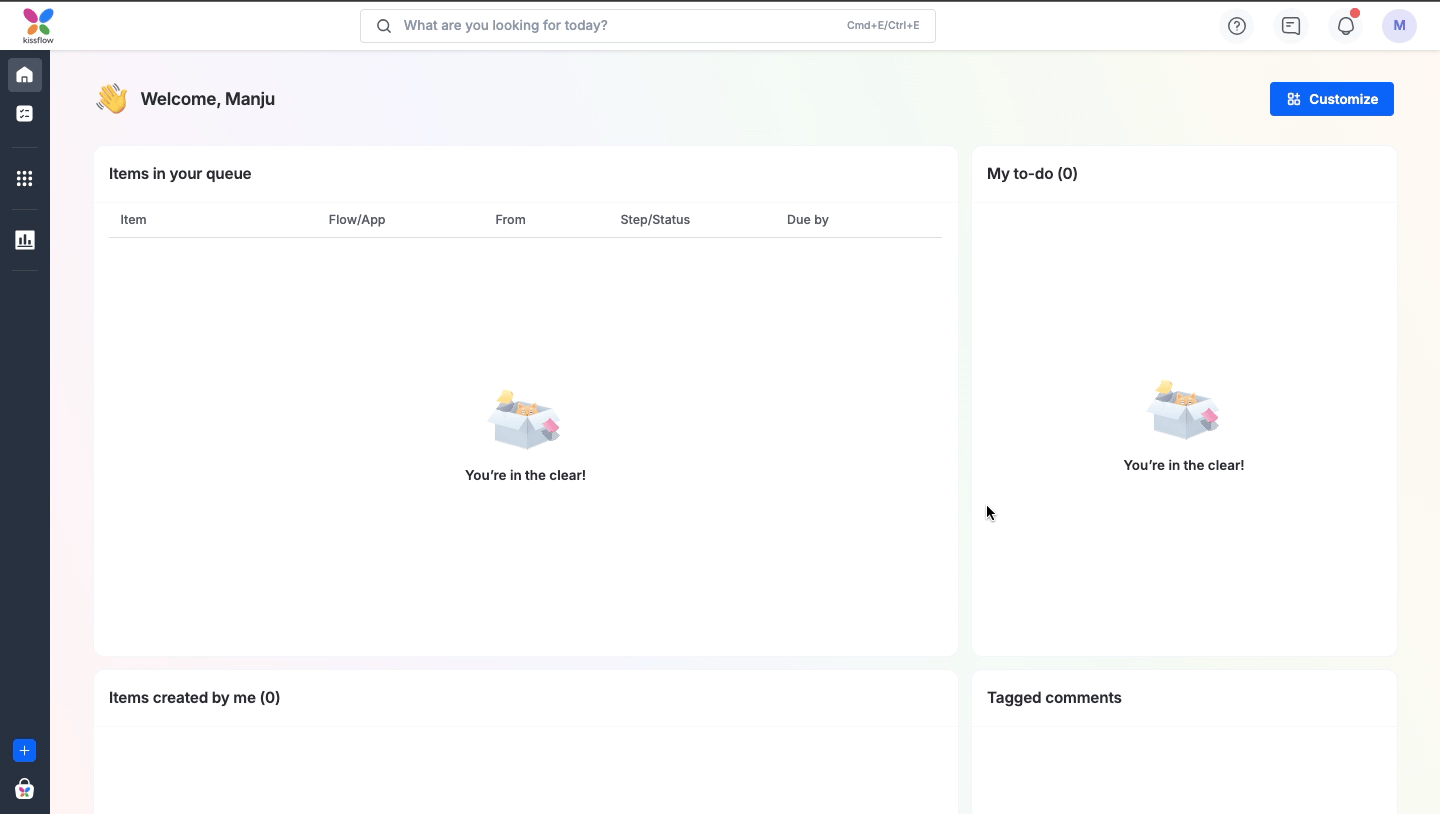Image resolution: width=1440 pixels, height=814 pixels.
Task: Click the Kissflow logo
Action: [x=37, y=25]
